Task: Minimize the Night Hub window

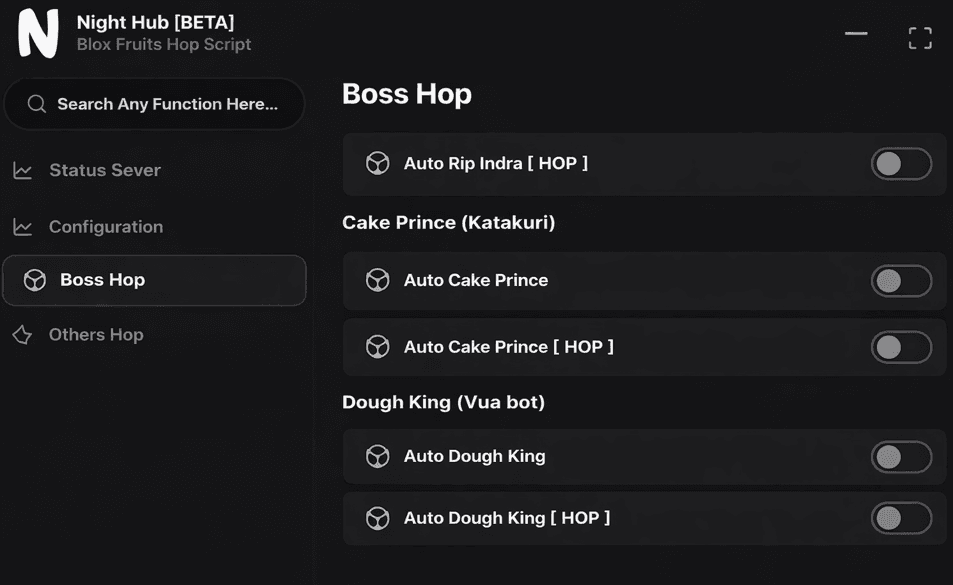Action: click(x=856, y=34)
